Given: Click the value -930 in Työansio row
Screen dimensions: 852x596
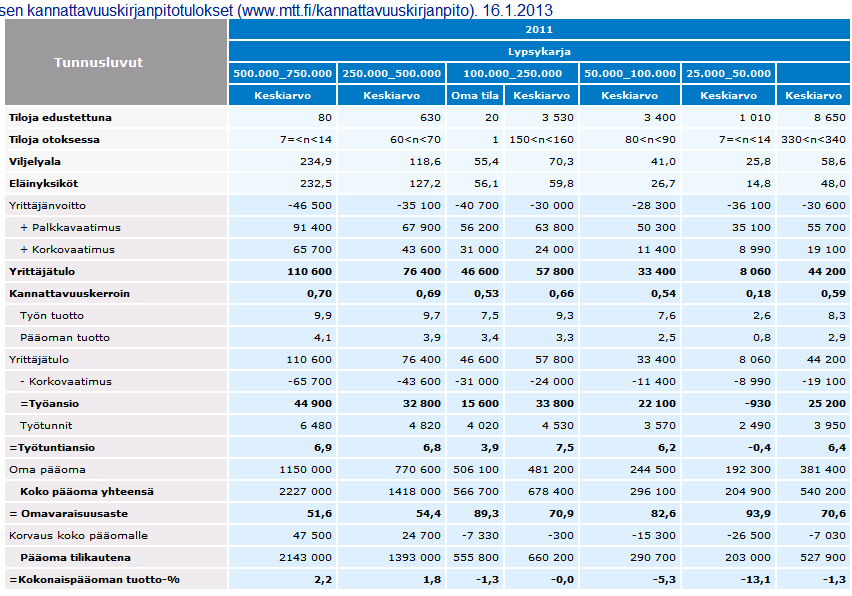Looking at the screenshot, I should [x=757, y=404].
